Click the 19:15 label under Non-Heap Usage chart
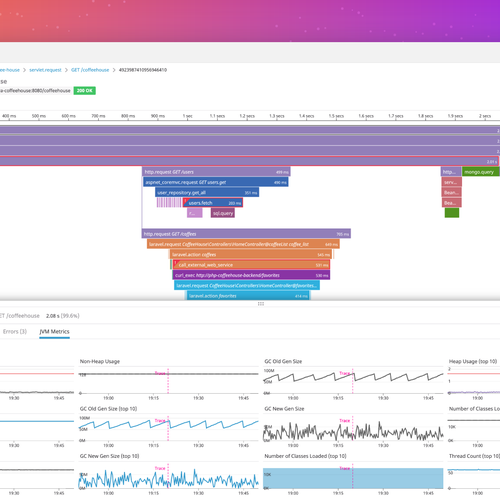 (153, 398)
